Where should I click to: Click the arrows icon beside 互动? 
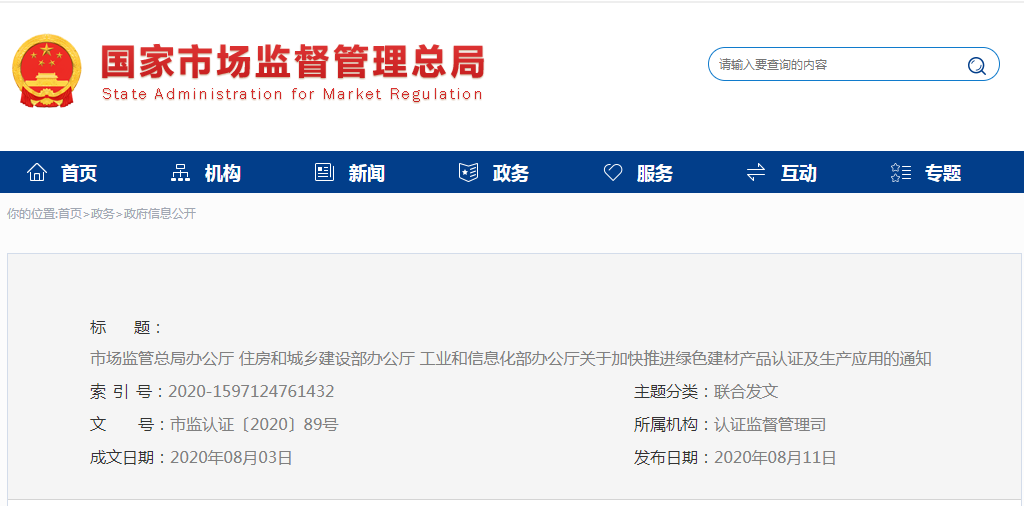pyautogui.click(x=756, y=172)
